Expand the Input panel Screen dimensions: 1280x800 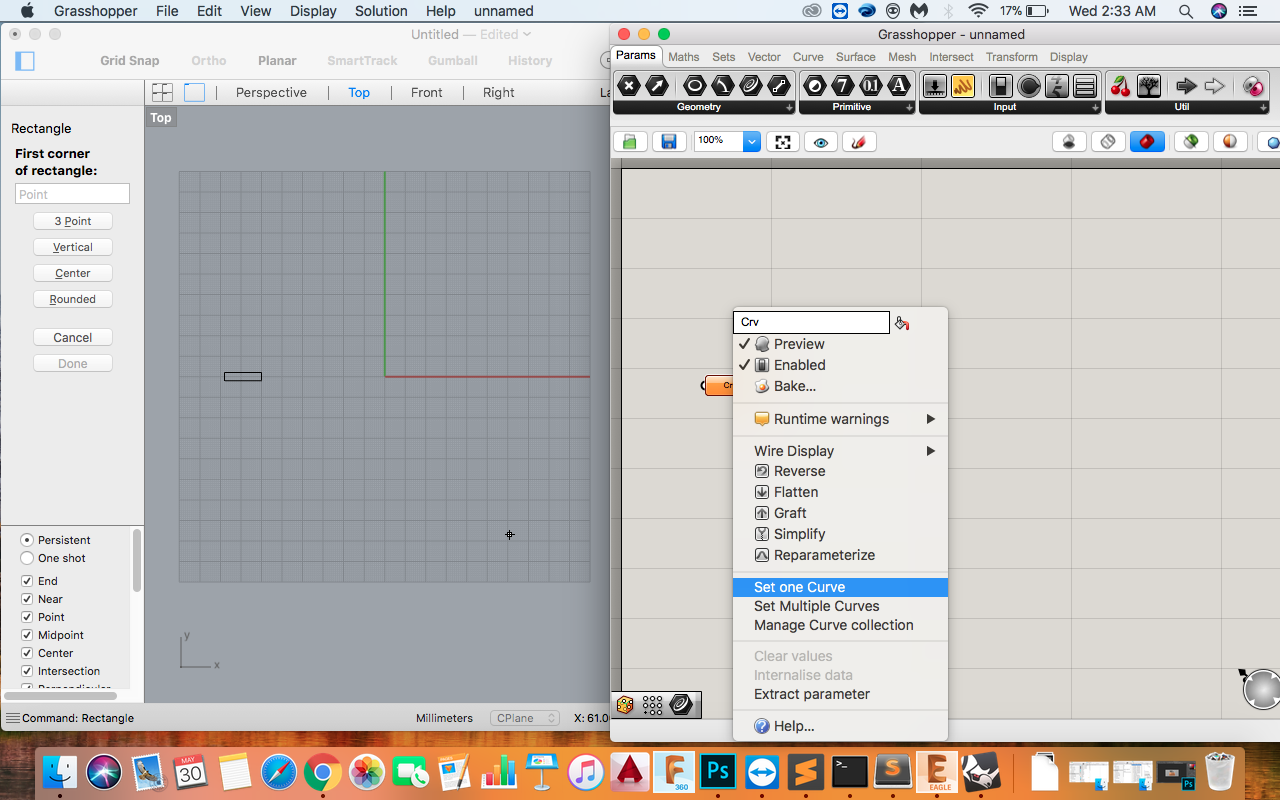pos(1095,107)
